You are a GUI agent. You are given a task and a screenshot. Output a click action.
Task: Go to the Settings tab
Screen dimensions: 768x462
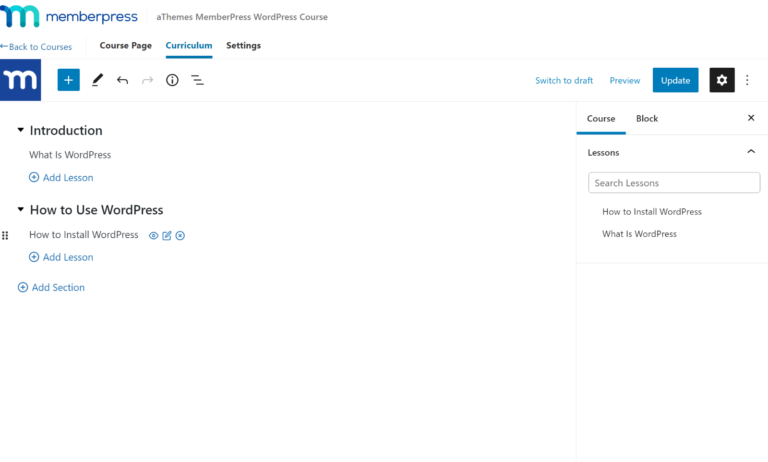[x=243, y=46]
